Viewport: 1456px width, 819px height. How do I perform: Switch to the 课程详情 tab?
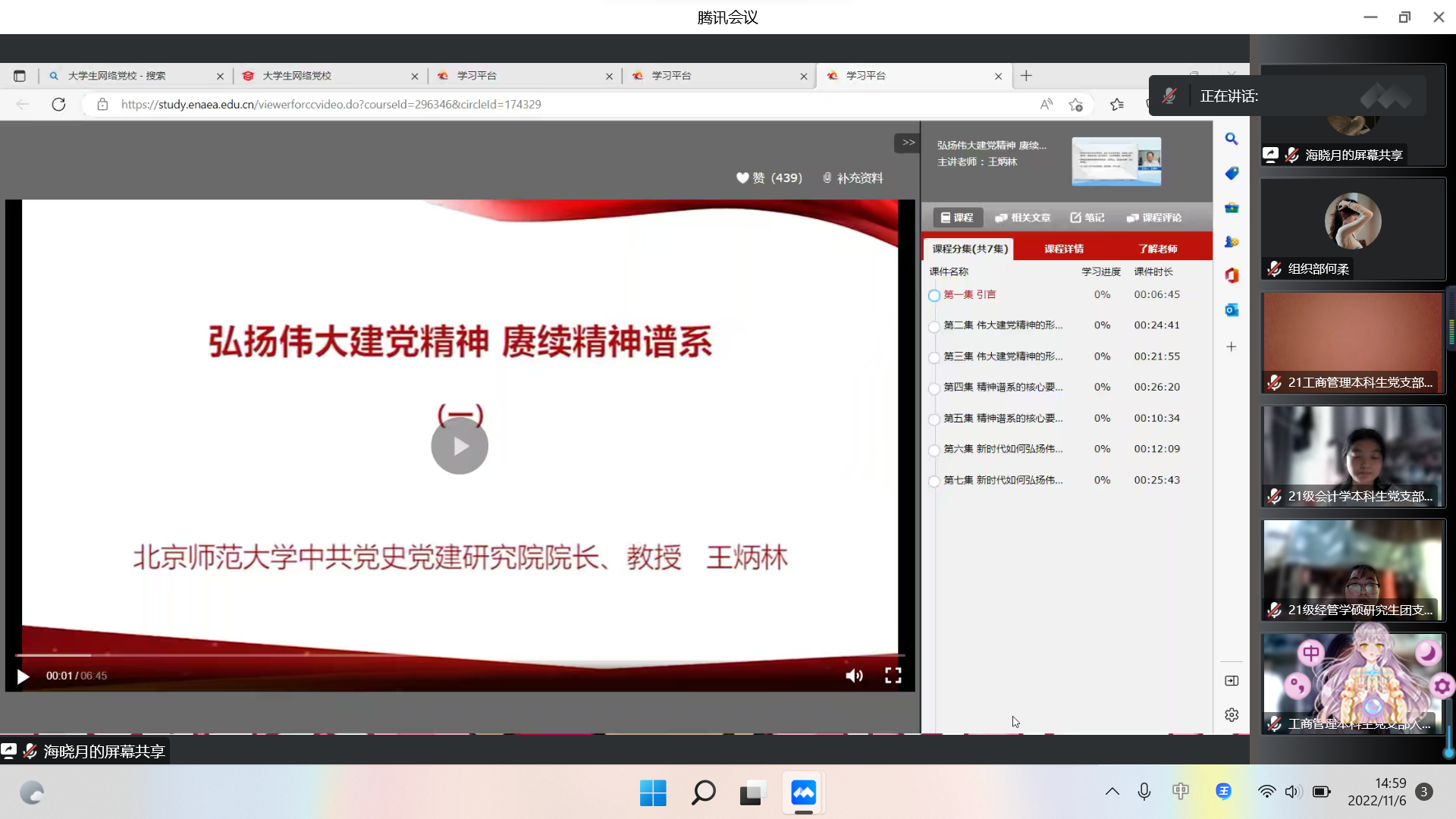pyautogui.click(x=1063, y=249)
